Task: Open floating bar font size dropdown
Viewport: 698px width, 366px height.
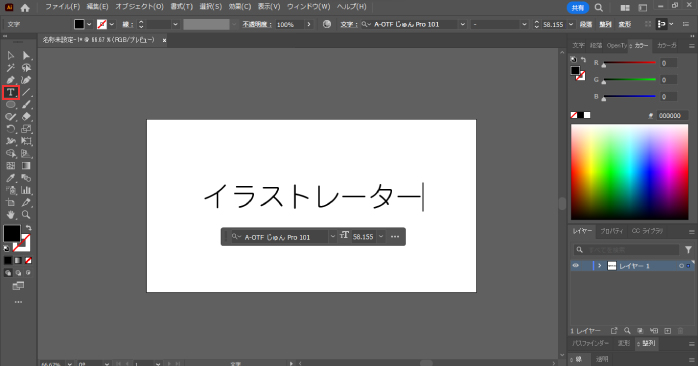Action: pos(381,237)
